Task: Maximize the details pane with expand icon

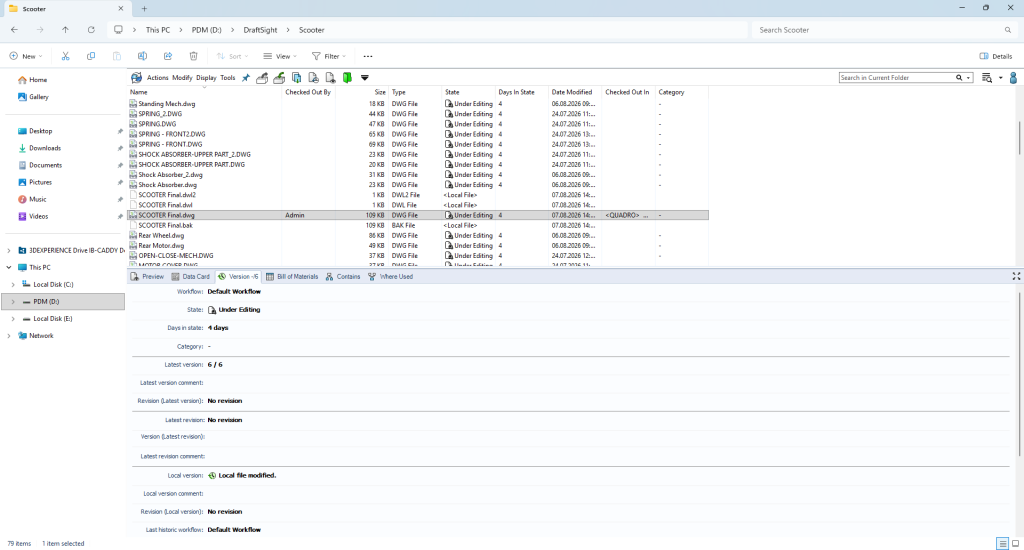Action: point(1016,276)
